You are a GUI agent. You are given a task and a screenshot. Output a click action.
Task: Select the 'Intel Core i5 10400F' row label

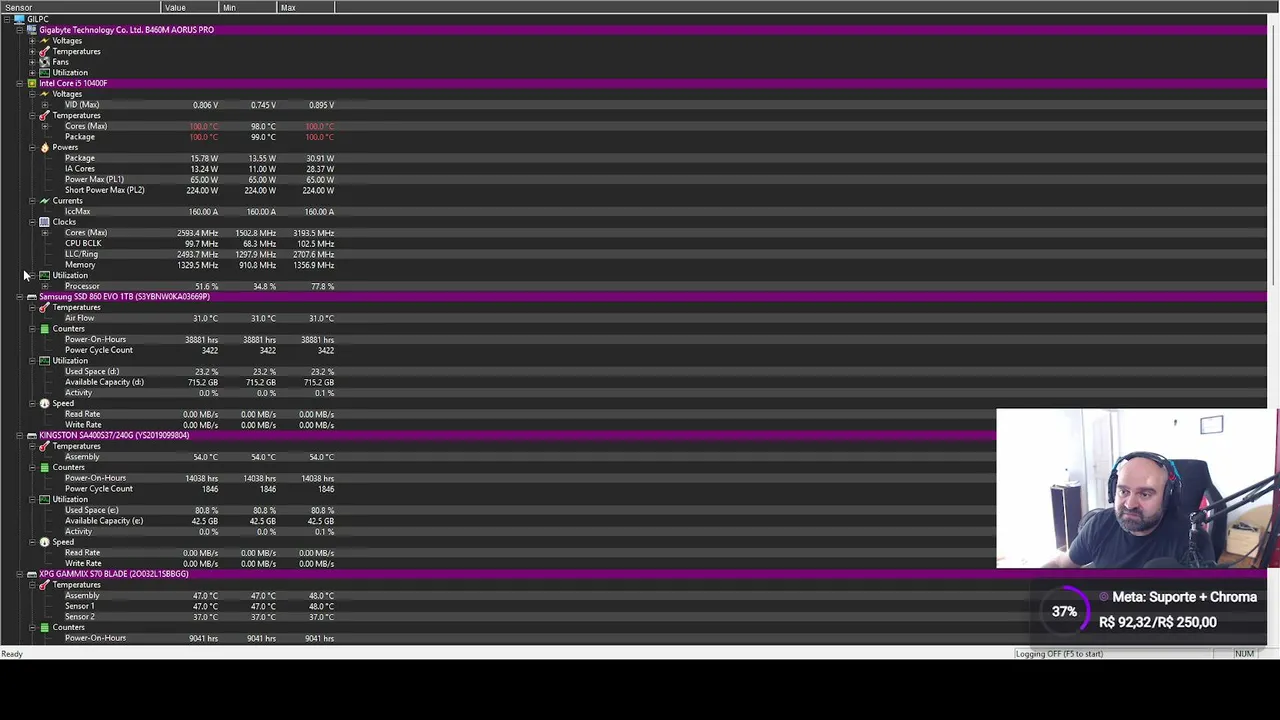pos(73,83)
